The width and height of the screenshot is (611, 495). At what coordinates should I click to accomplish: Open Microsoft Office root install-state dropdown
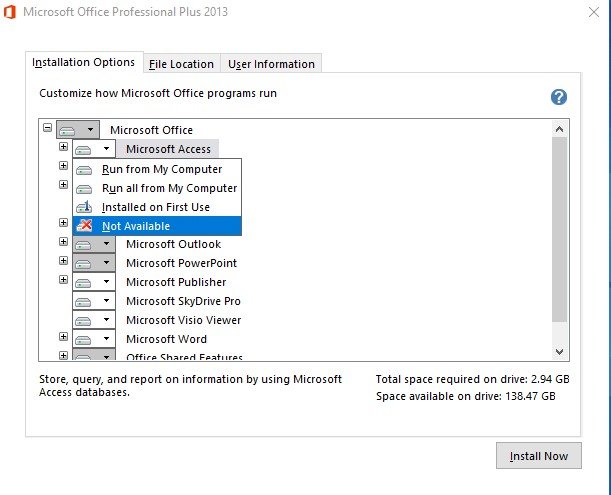(78, 129)
